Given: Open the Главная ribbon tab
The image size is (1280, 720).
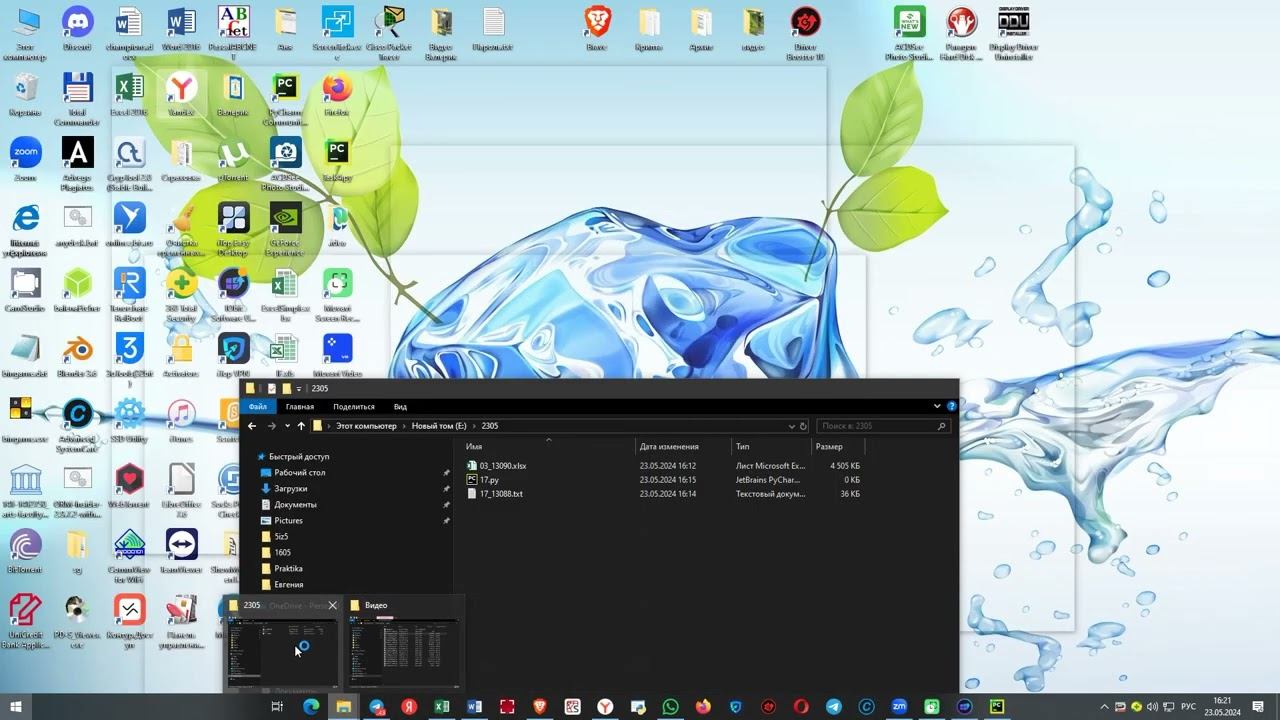Looking at the screenshot, I should 299,406.
